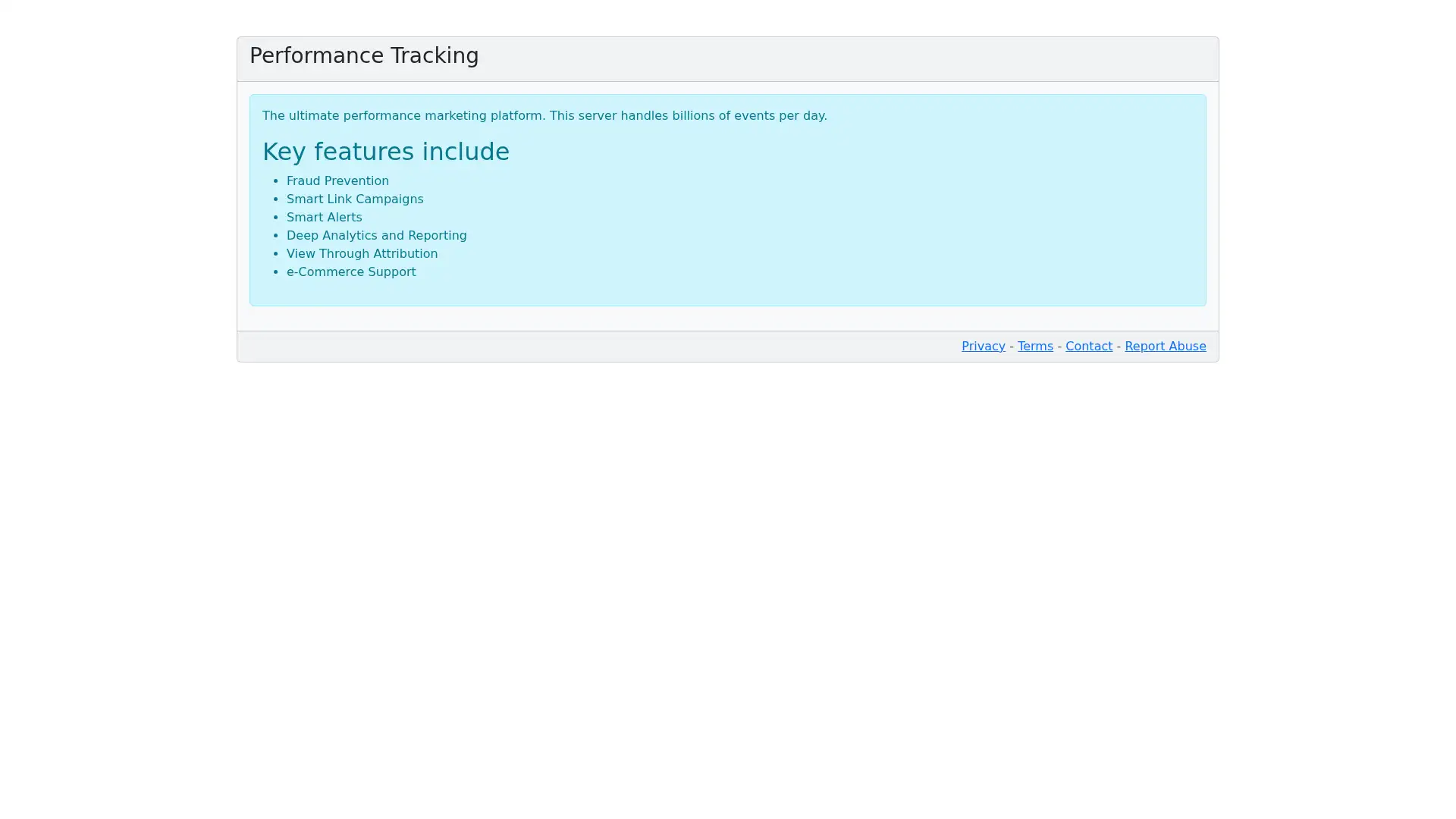The image size is (1456, 819).
Task: Open the Terms link
Action: [x=1035, y=346]
